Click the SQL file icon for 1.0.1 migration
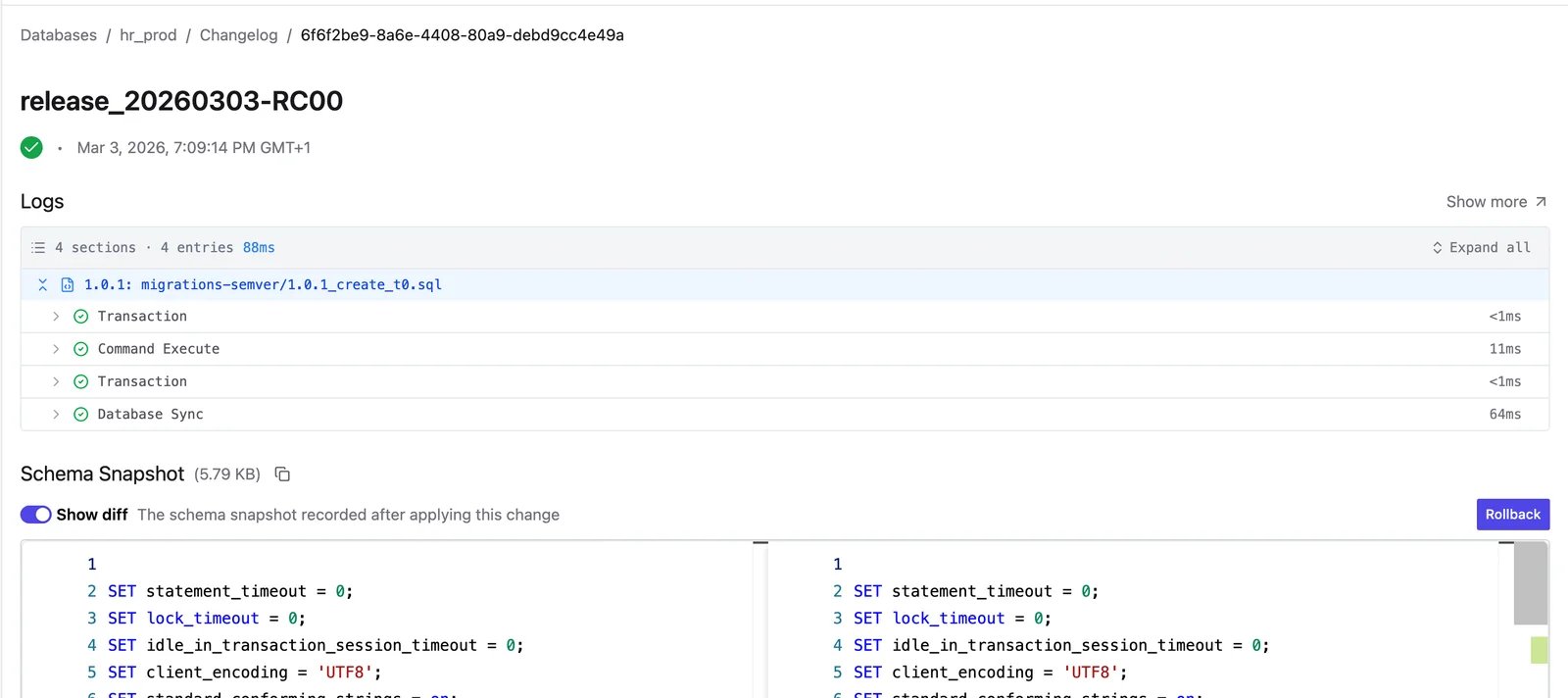Image resolution: width=1568 pixels, height=698 pixels. [x=68, y=285]
